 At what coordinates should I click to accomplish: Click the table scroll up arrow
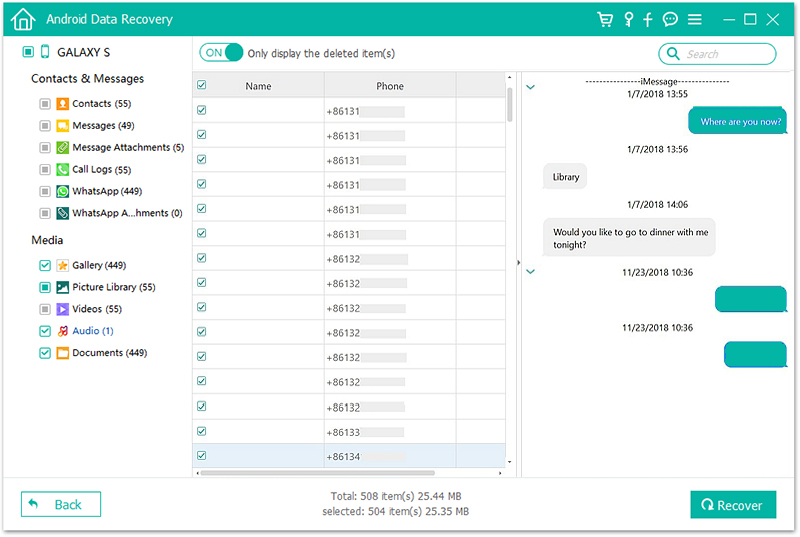509,78
